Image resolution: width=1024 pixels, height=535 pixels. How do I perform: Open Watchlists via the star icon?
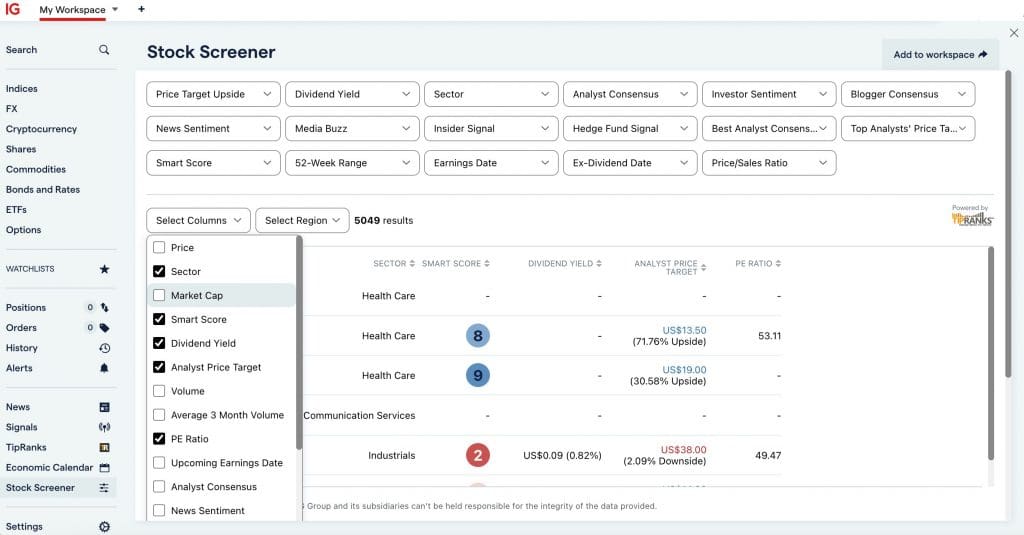[x=104, y=269]
